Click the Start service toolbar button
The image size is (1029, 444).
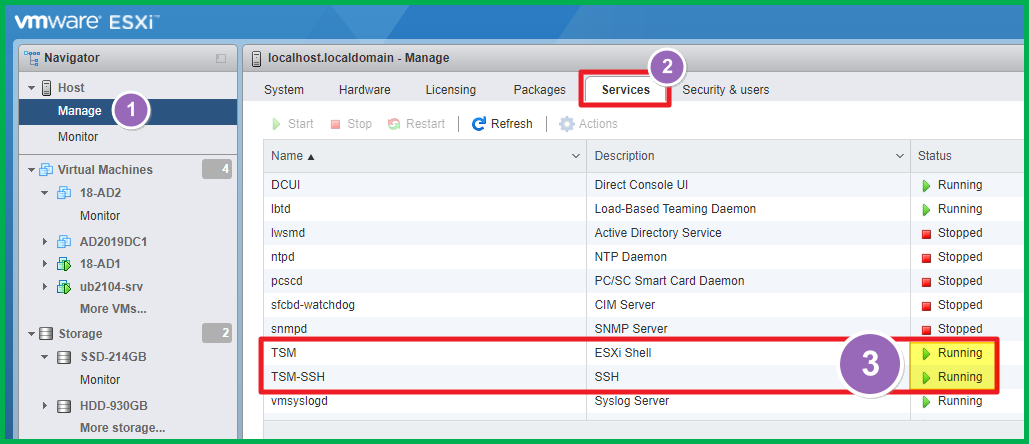tap(293, 124)
